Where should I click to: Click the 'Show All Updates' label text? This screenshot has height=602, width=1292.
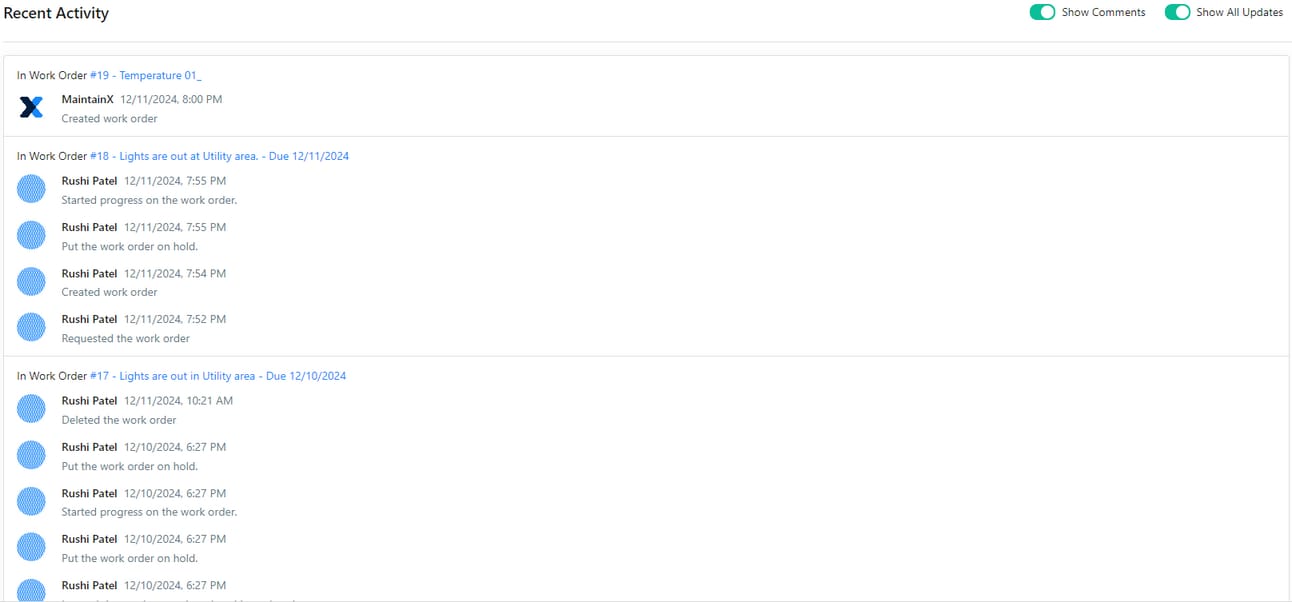(1239, 12)
